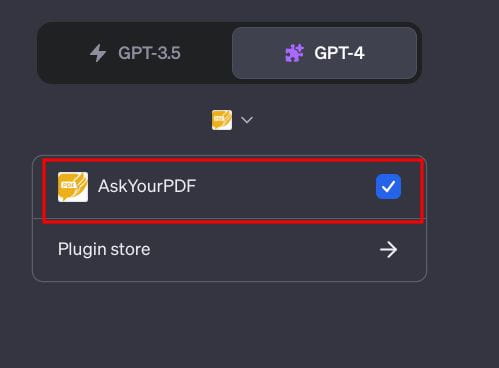The image size is (499, 368).
Task: Select the GPT-4 model tab
Action: [324, 53]
